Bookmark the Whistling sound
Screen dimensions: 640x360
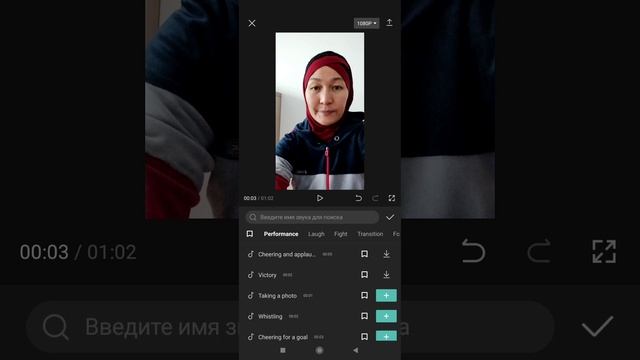click(x=364, y=316)
